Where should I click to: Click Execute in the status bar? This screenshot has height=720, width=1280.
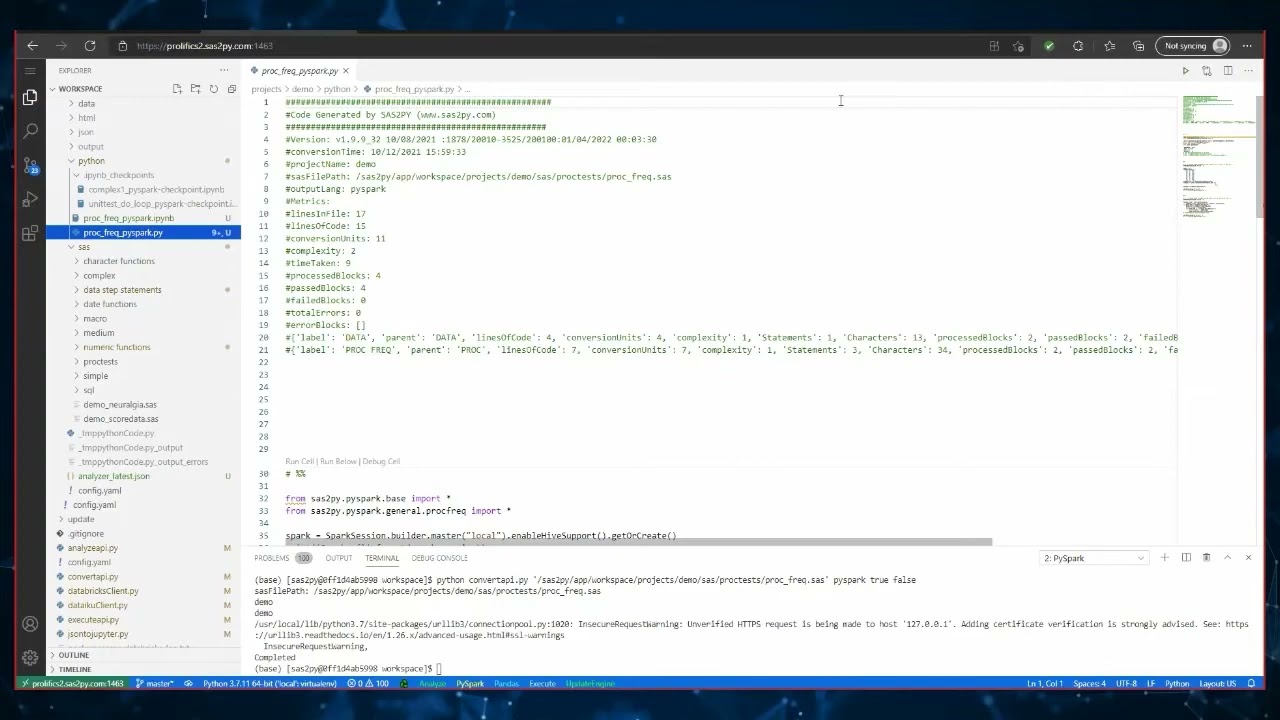pos(542,684)
